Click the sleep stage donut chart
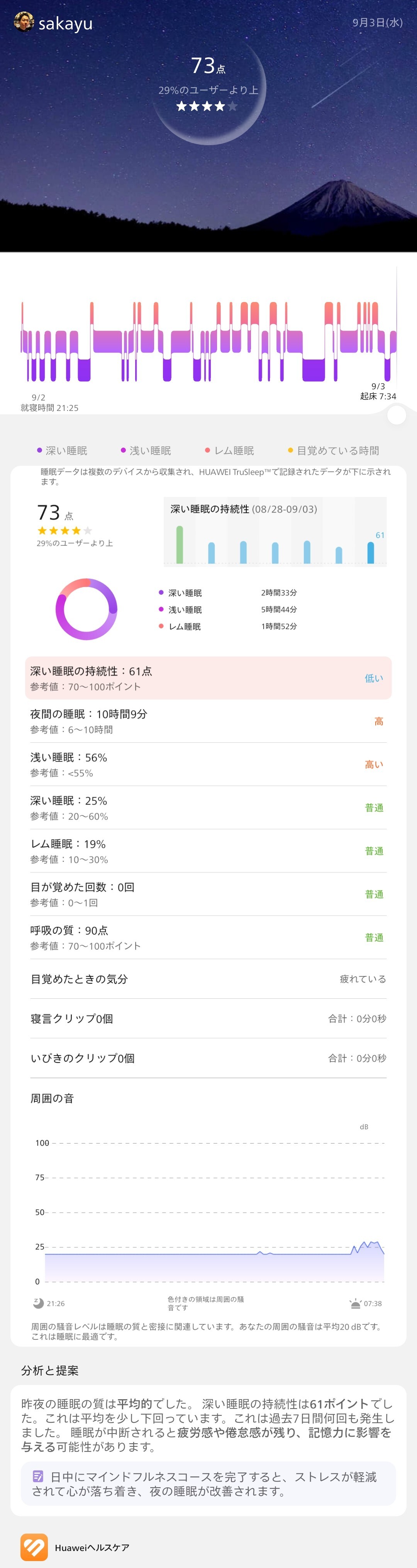Image resolution: width=417 pixels, height=1568 pixels. tap(86, 609)
